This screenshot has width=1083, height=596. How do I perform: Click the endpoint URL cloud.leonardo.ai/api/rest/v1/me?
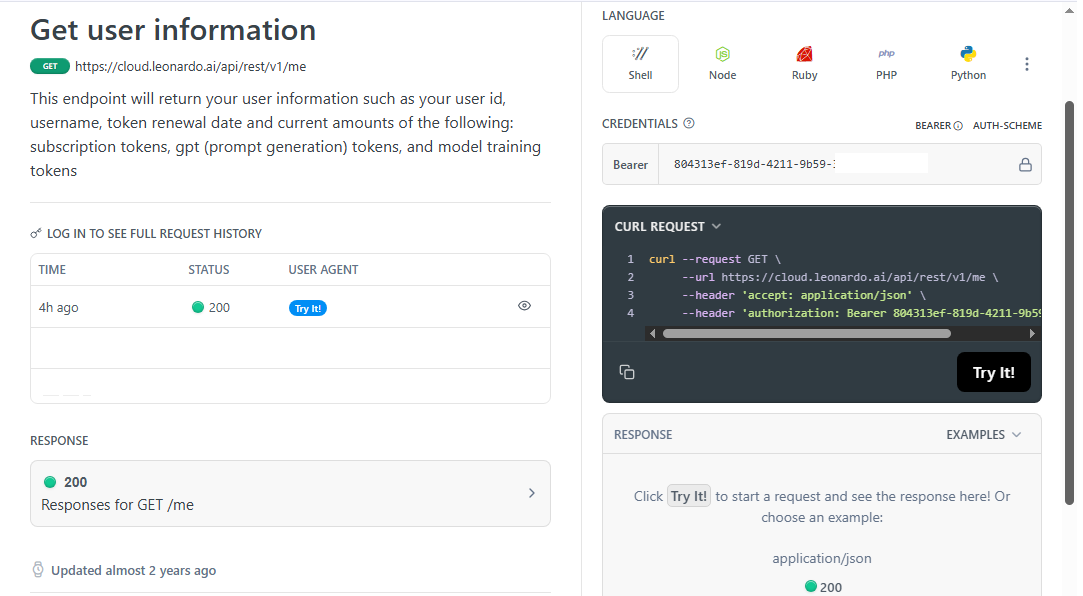click(x=191, y=66)
